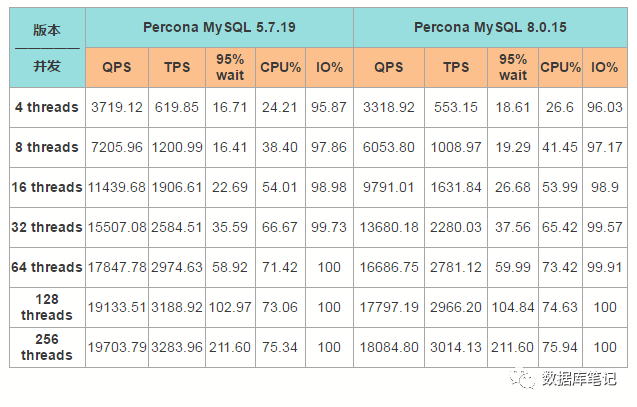Click the 并发 label in the header corner

click(47, 67)
